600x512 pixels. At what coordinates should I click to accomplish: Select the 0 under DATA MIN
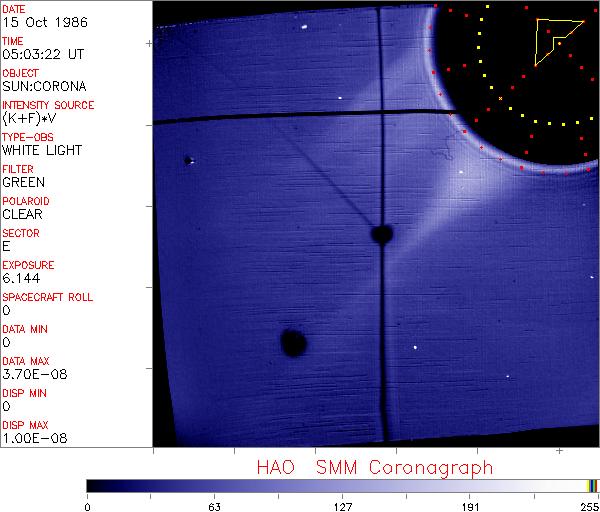(6, 342)
